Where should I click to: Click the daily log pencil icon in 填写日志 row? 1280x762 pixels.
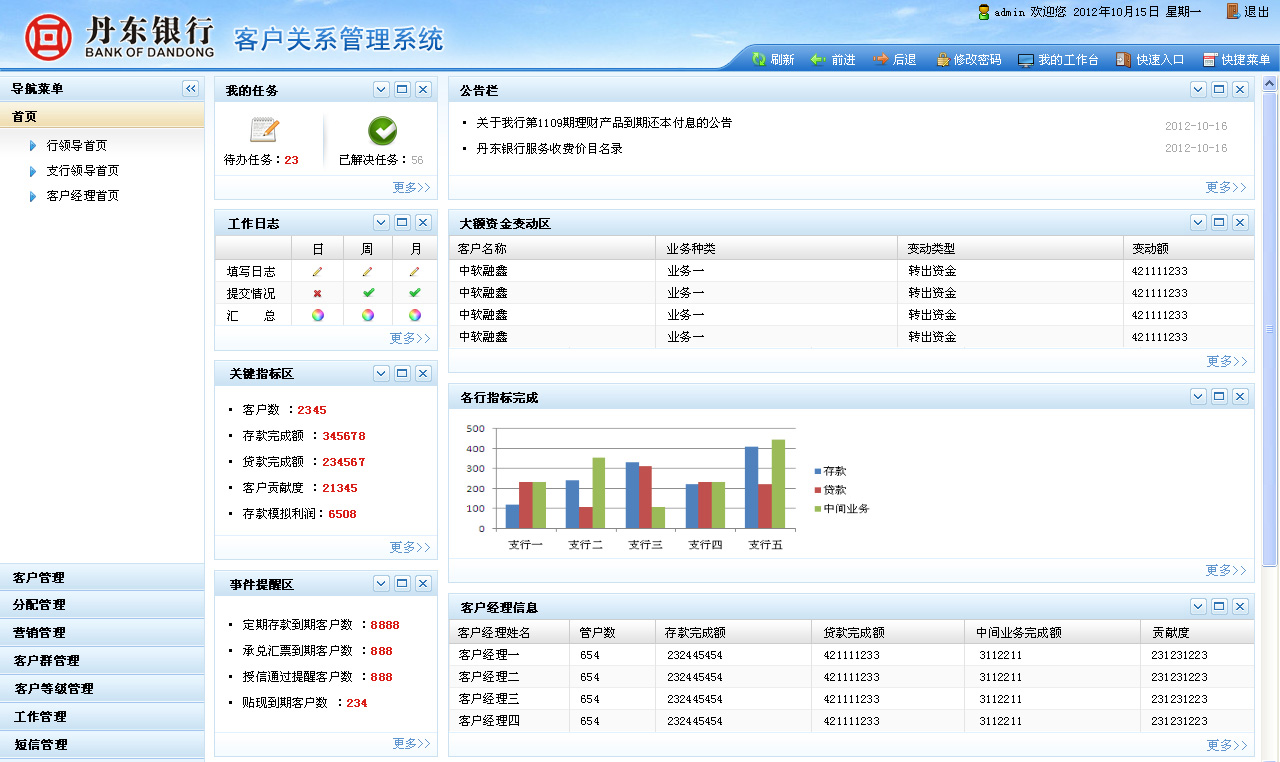(x=317, y=271)
